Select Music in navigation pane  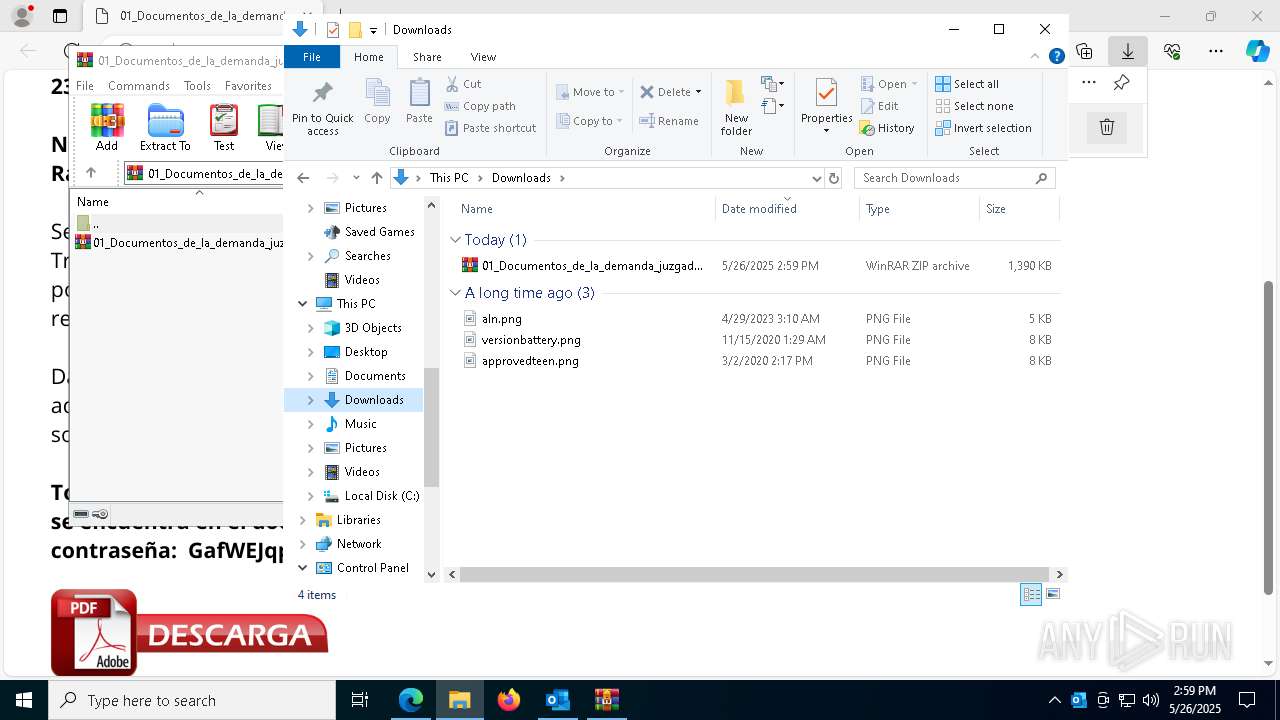point(360,424)
